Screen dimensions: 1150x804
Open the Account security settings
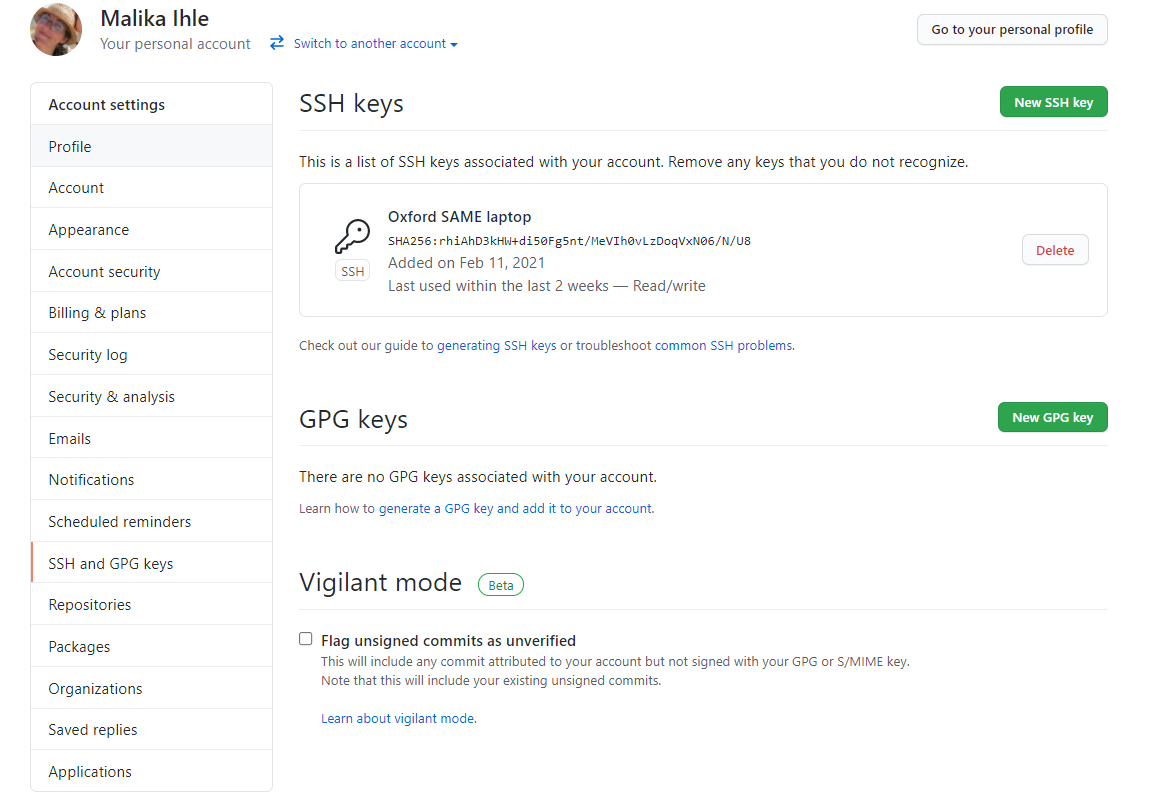[x=104, y=270]
